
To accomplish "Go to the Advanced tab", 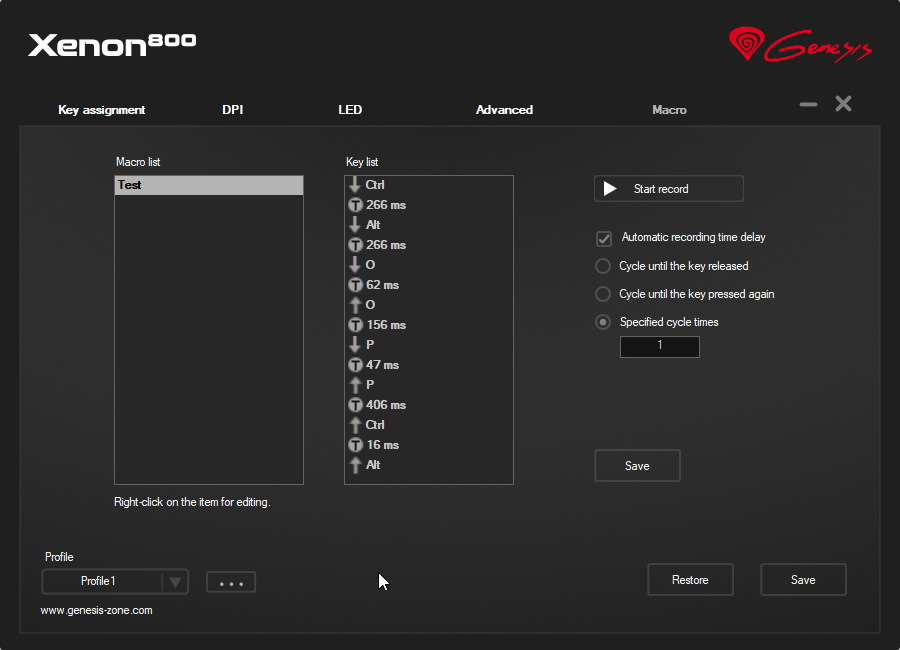I will click(x=505, y=110).
